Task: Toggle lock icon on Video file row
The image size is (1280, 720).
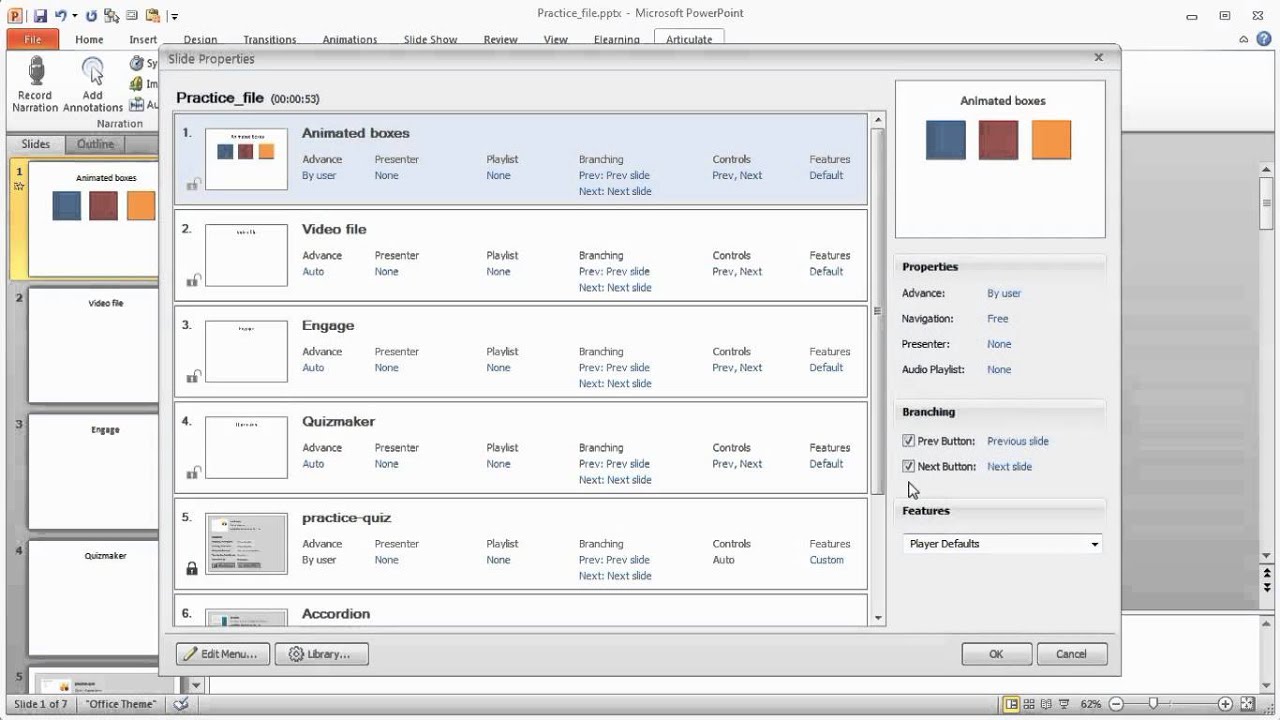Action: click(193, 280)
